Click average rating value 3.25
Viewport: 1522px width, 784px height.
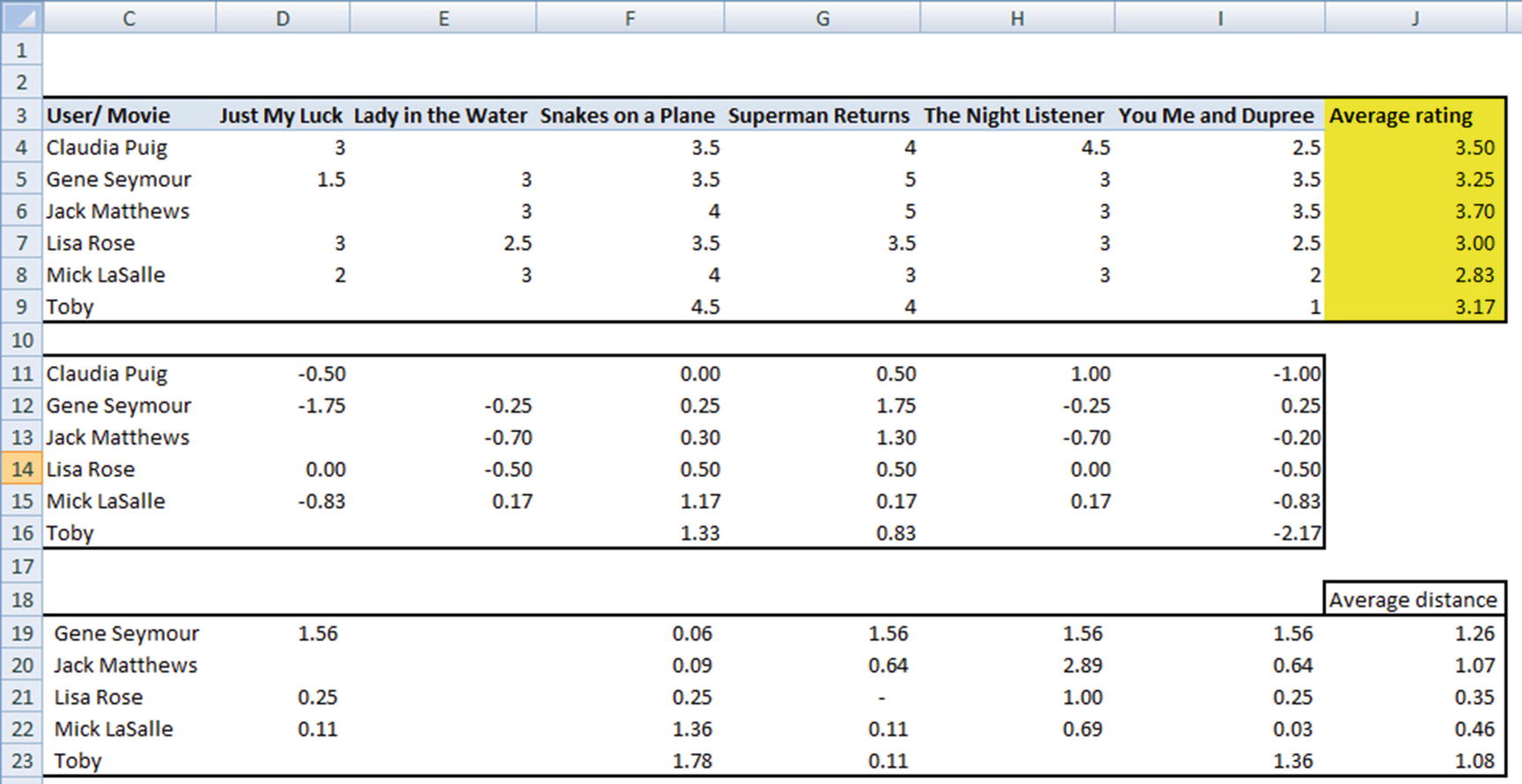[x=1474, y=179]
